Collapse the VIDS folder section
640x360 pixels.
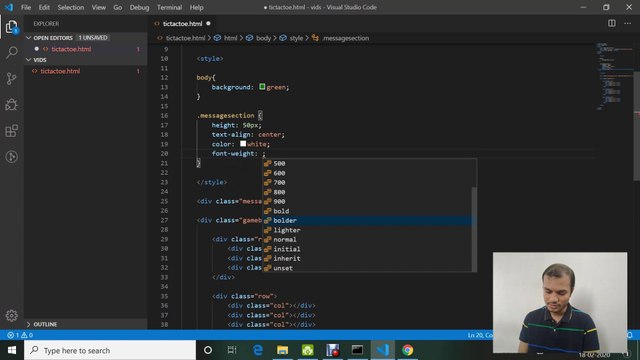(x=29, y=60)
